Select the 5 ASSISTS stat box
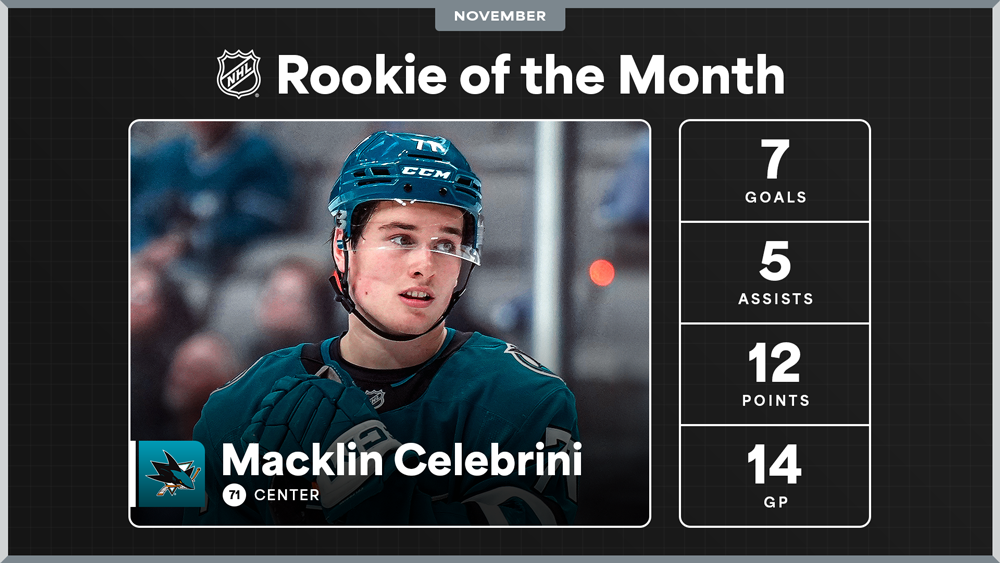 pyautogui.click(x=775, y=273)
